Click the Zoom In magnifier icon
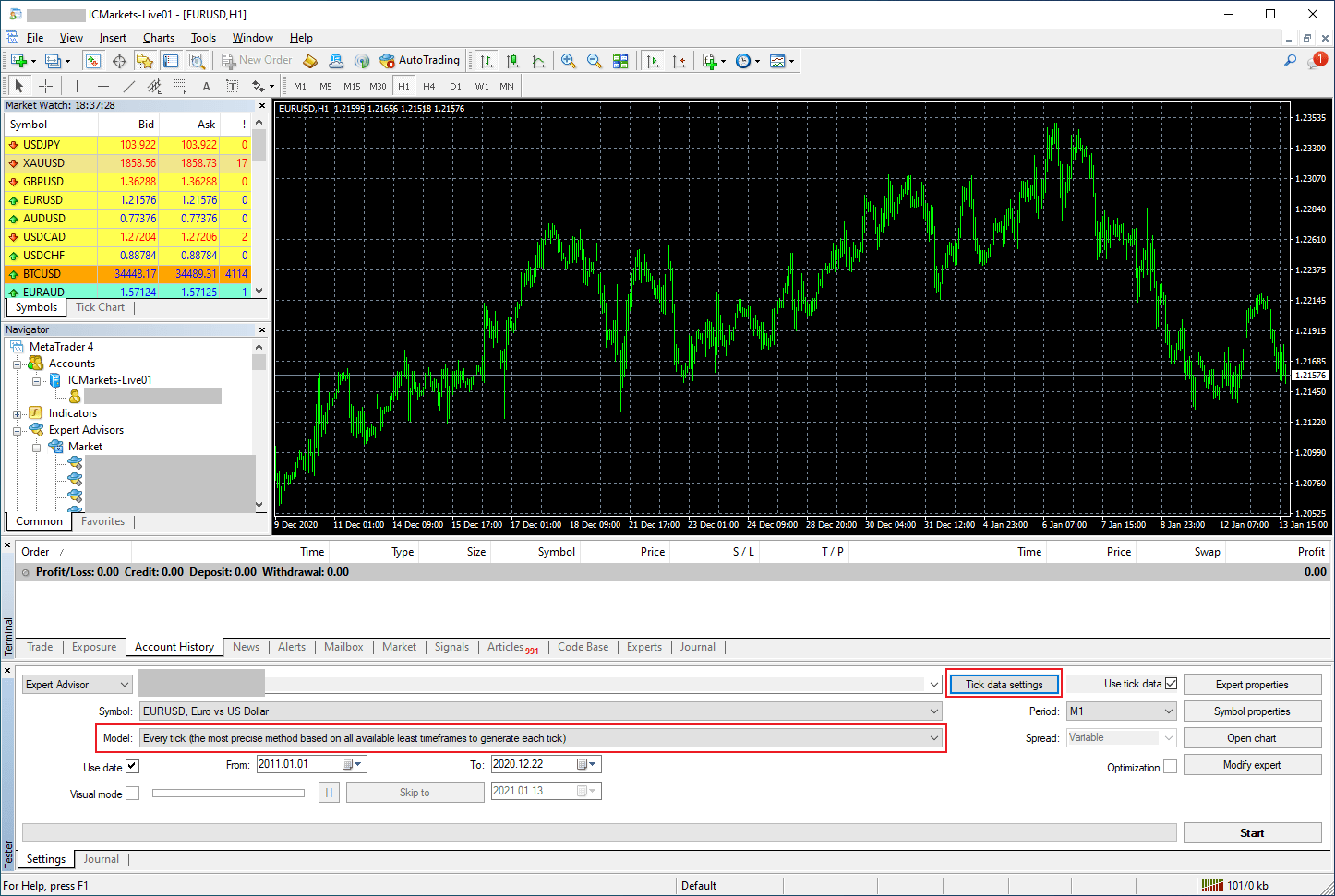Viewport: 1335px width, 896px height. click(x=569, y=61)
